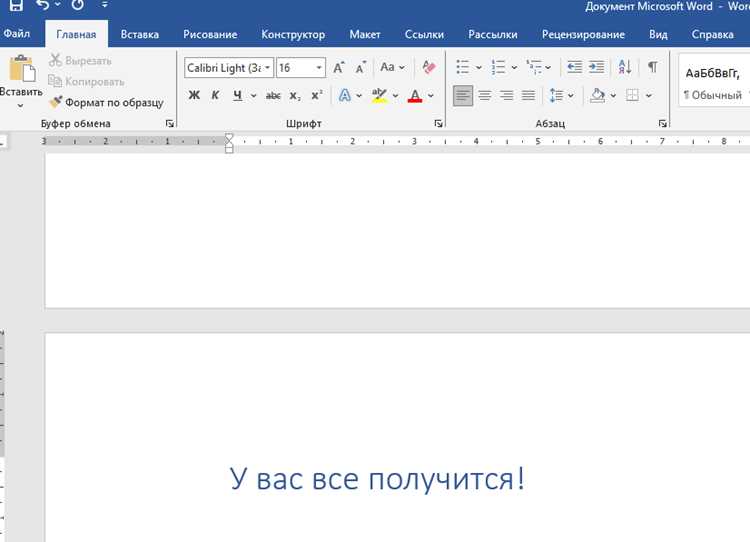
Task: Click the heading text 'У вас все получится!'
Action: [377, 479]
